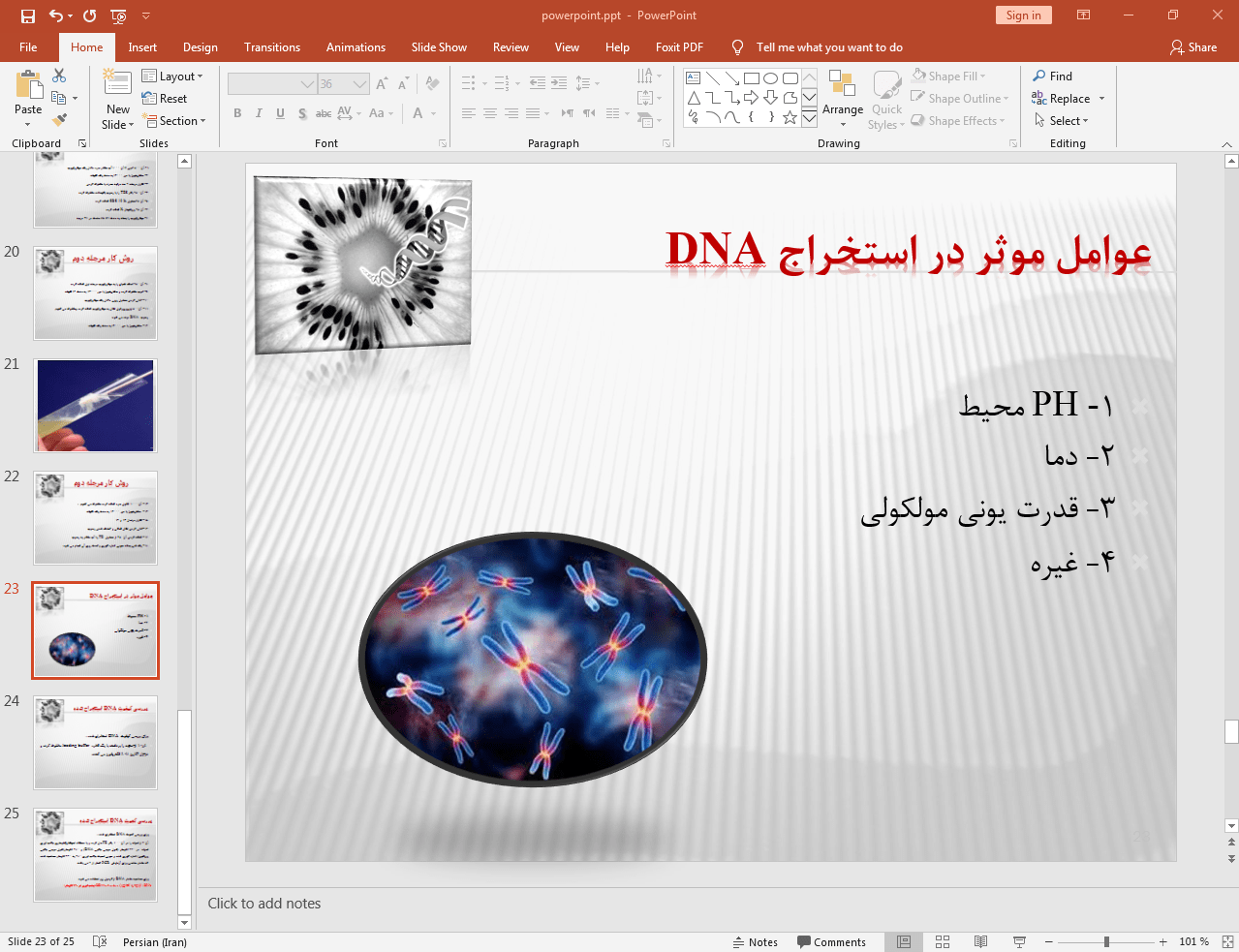Open the Review tab
Screen dimensions: 1239x952
pyautogui.click(x=511, y=46)
